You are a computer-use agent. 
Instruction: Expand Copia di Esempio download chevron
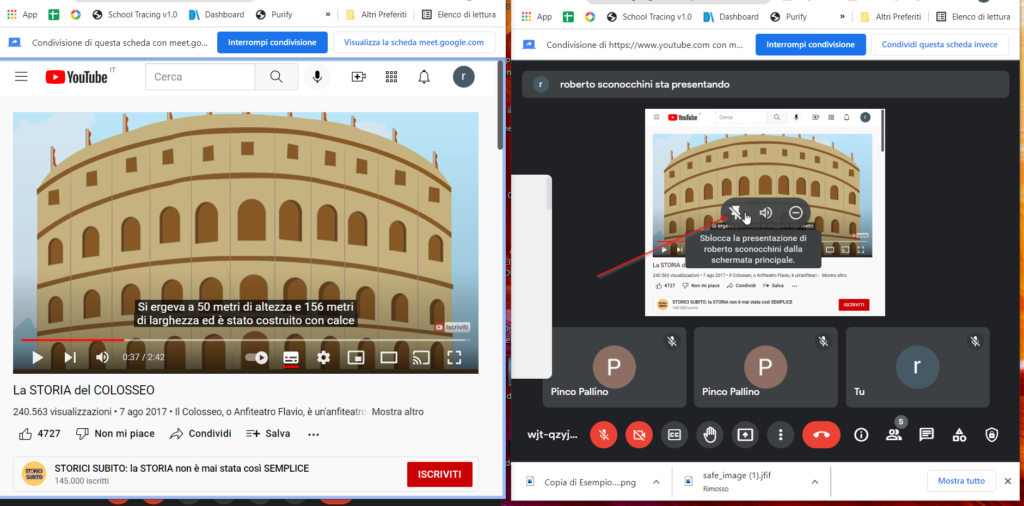(x=655, y=482)
